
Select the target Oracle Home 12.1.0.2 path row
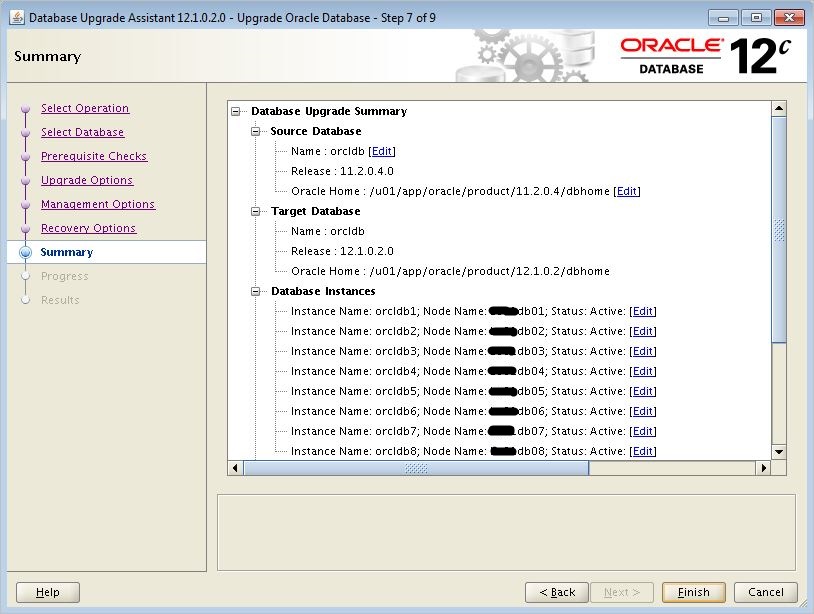[x=450, y=271]
